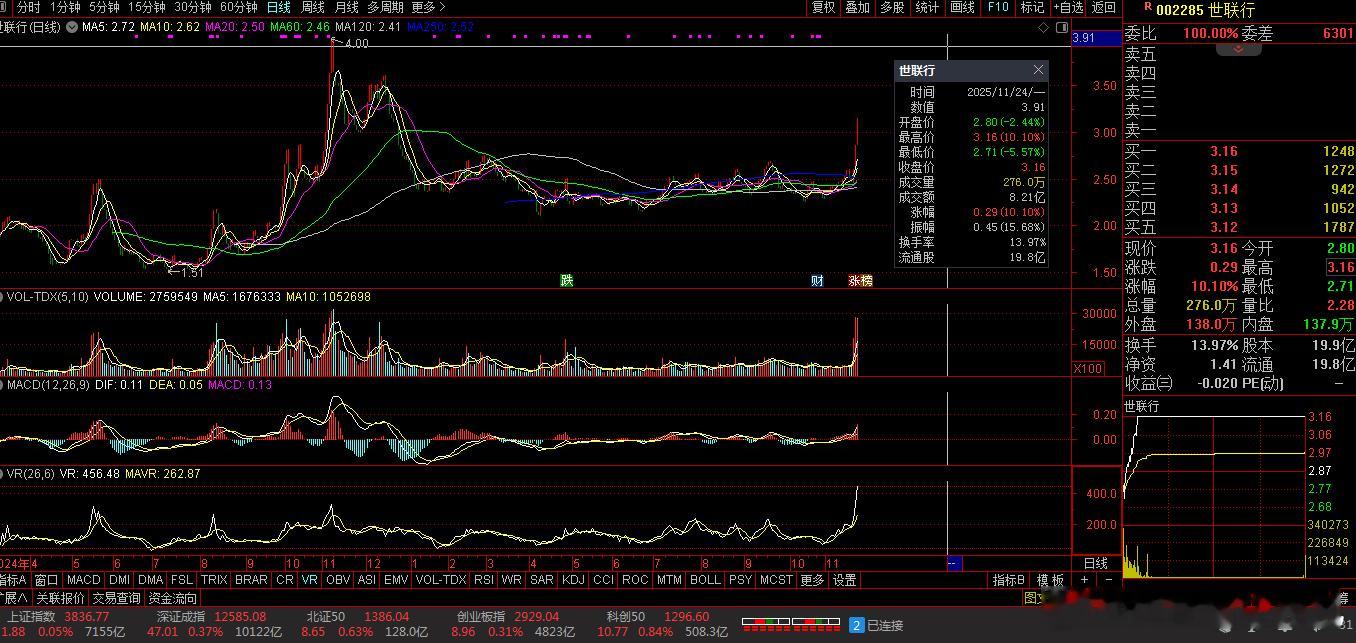Expand the order book with the double-chevron

1238,48
